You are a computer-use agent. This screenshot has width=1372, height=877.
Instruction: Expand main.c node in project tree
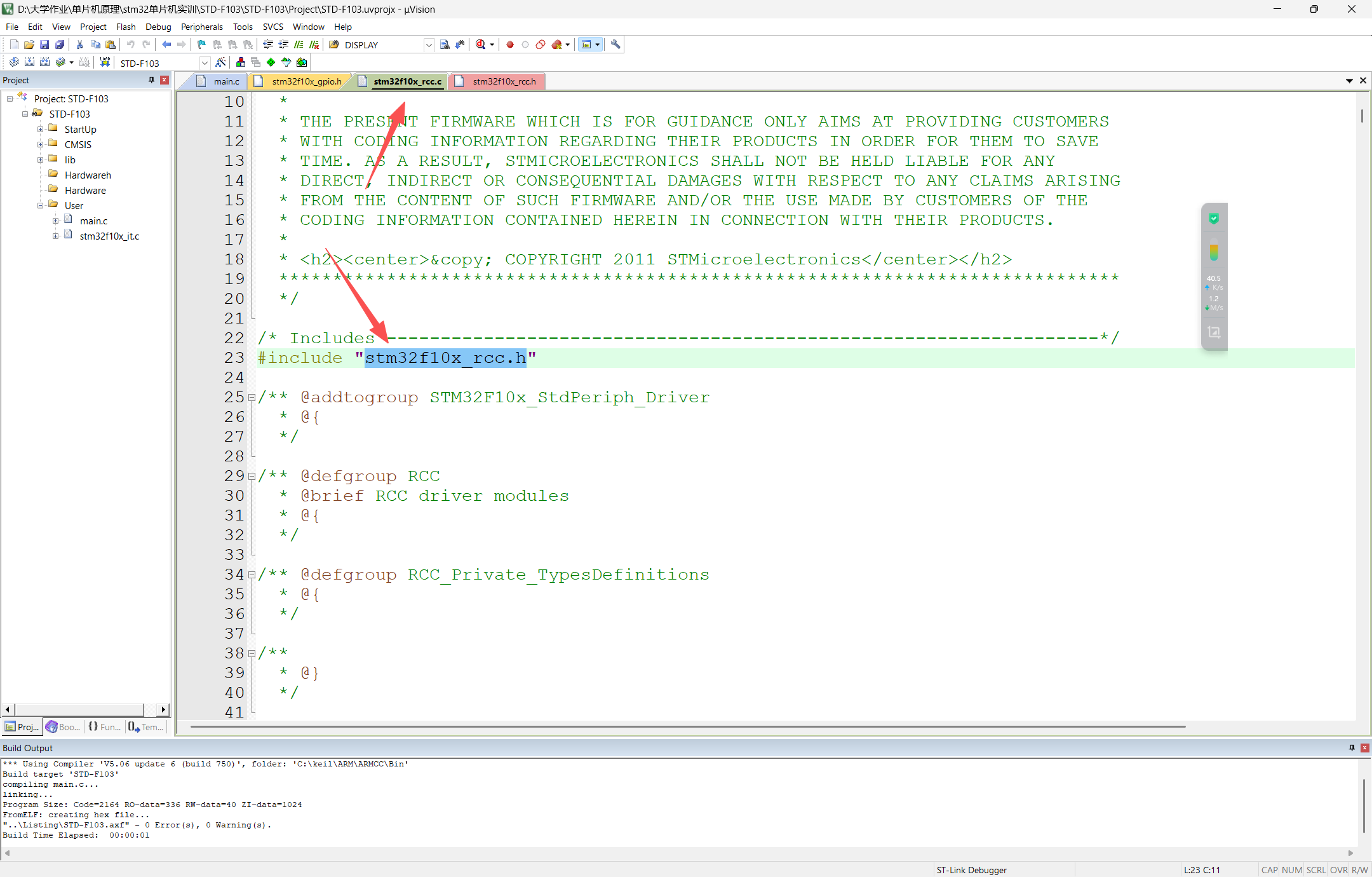point(56,221)
